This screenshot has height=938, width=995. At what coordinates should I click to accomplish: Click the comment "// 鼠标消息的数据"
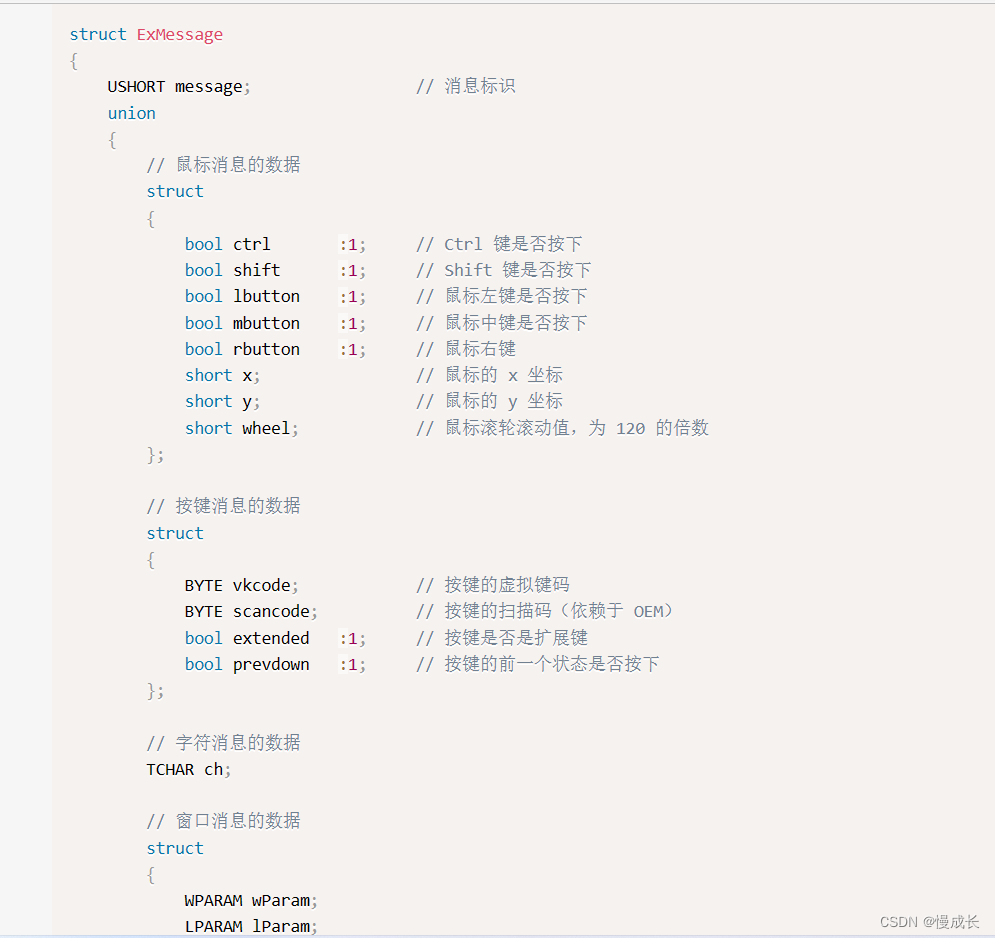click(223, 165)
